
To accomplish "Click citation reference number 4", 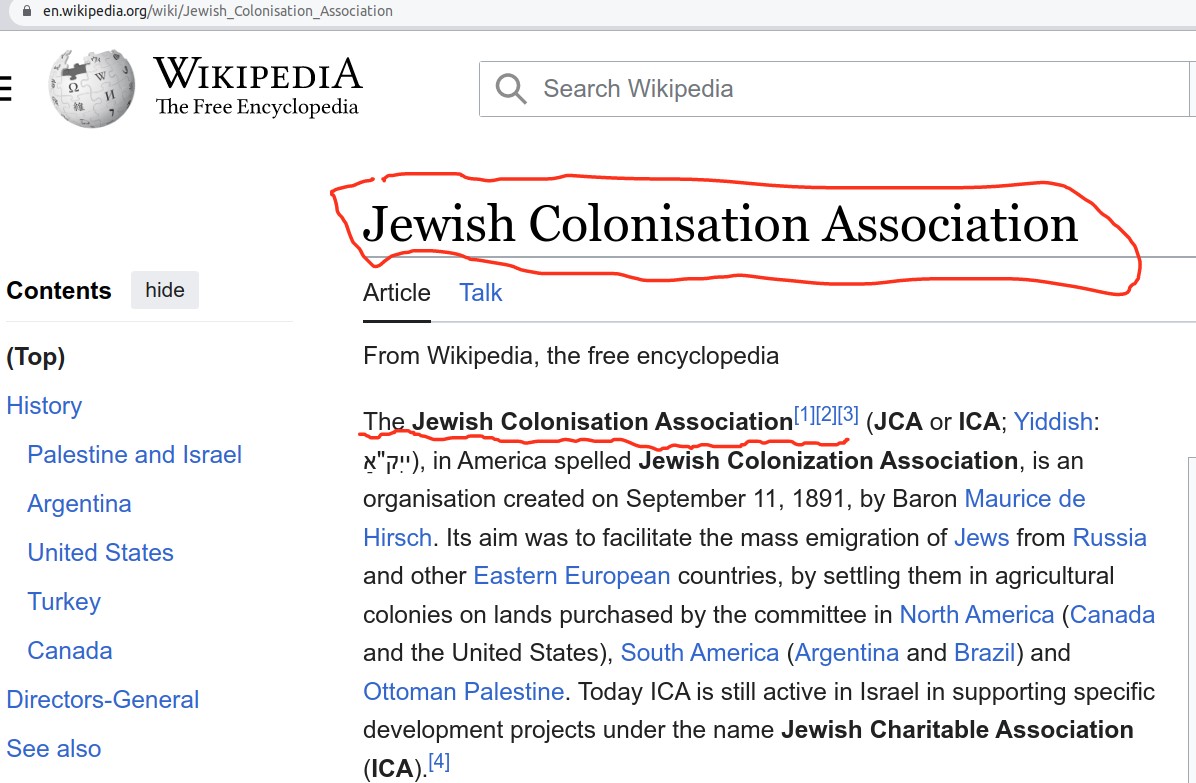I will click(439, 763).
